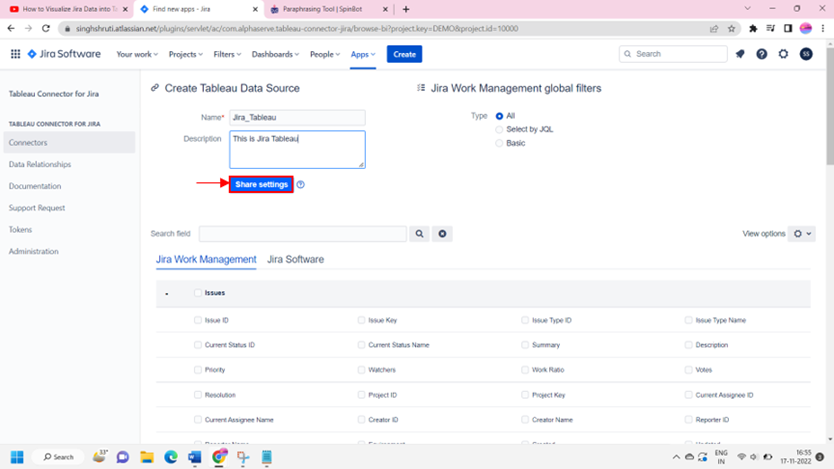Screen dimensions: 834x469
Task: Enable the Issue Key field checkbox
Action: (361, 320)
